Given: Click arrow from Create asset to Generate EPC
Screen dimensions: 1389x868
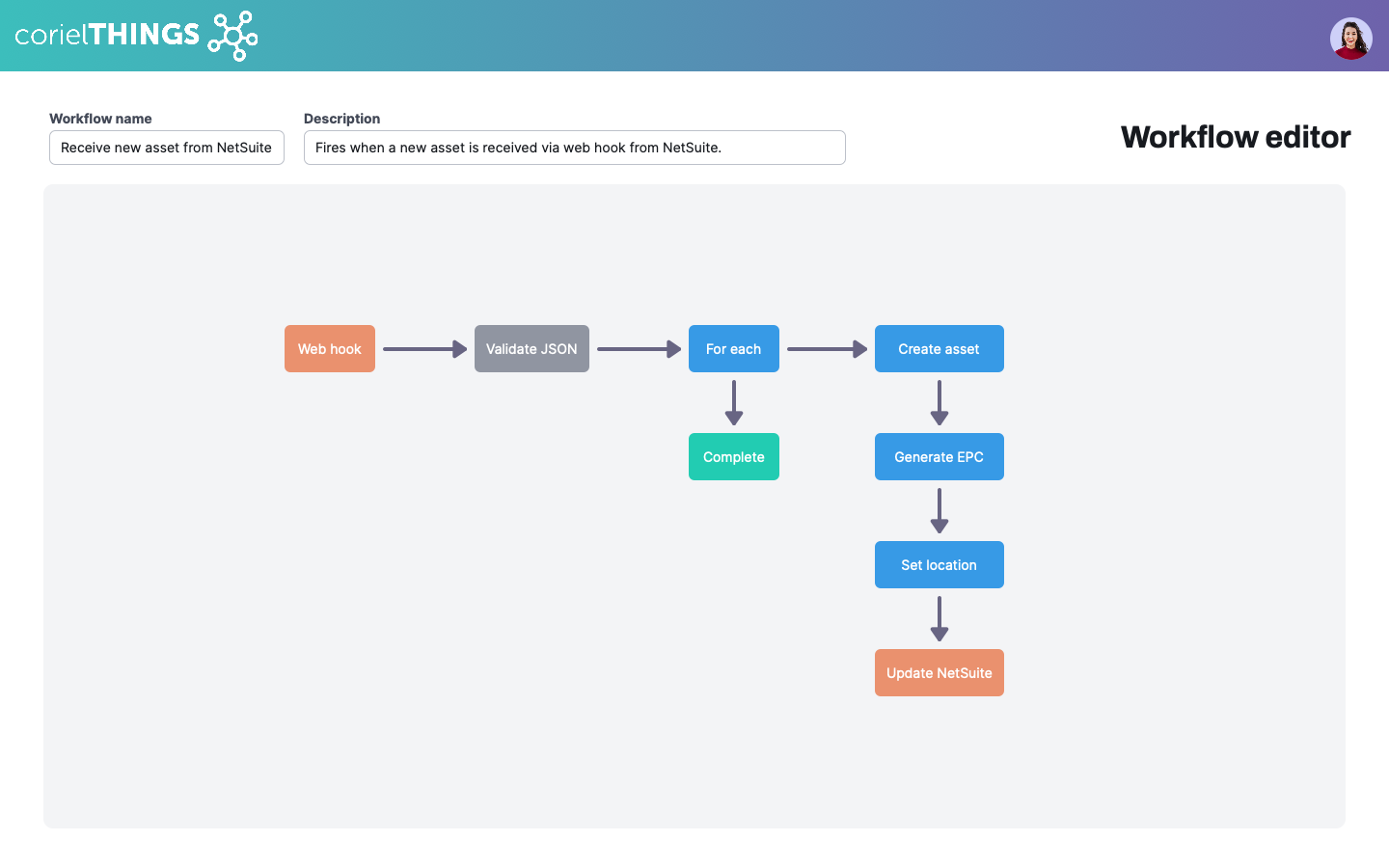Looking at the screenshot, I should click(x=940, y=402).
